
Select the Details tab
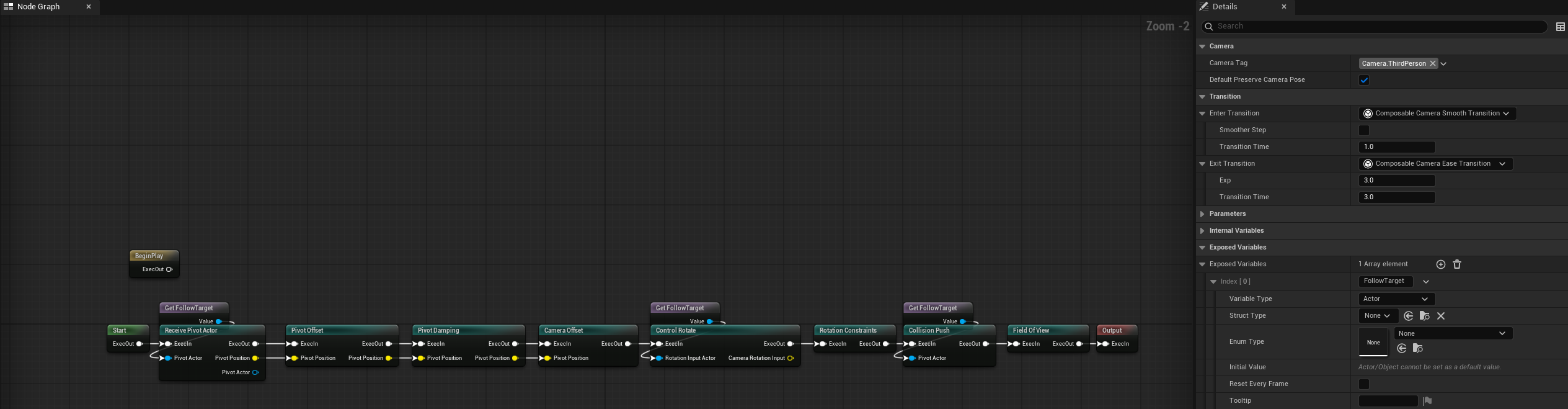pyautogui.click(x=1225, y=7)
